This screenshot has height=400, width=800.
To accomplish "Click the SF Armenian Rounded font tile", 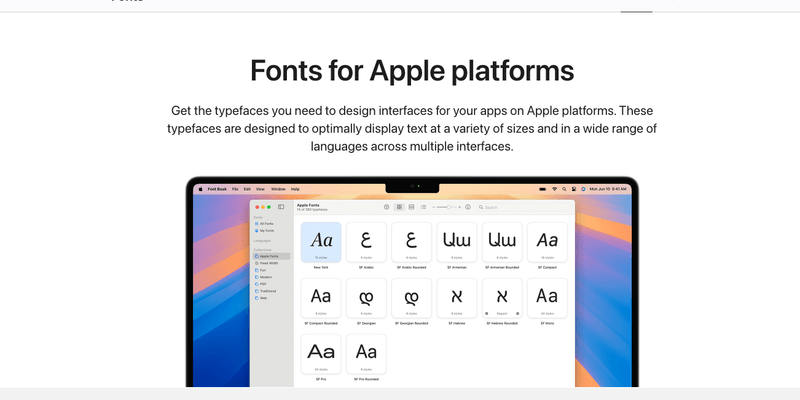I will pyautogui.click(x=502, y=242).
